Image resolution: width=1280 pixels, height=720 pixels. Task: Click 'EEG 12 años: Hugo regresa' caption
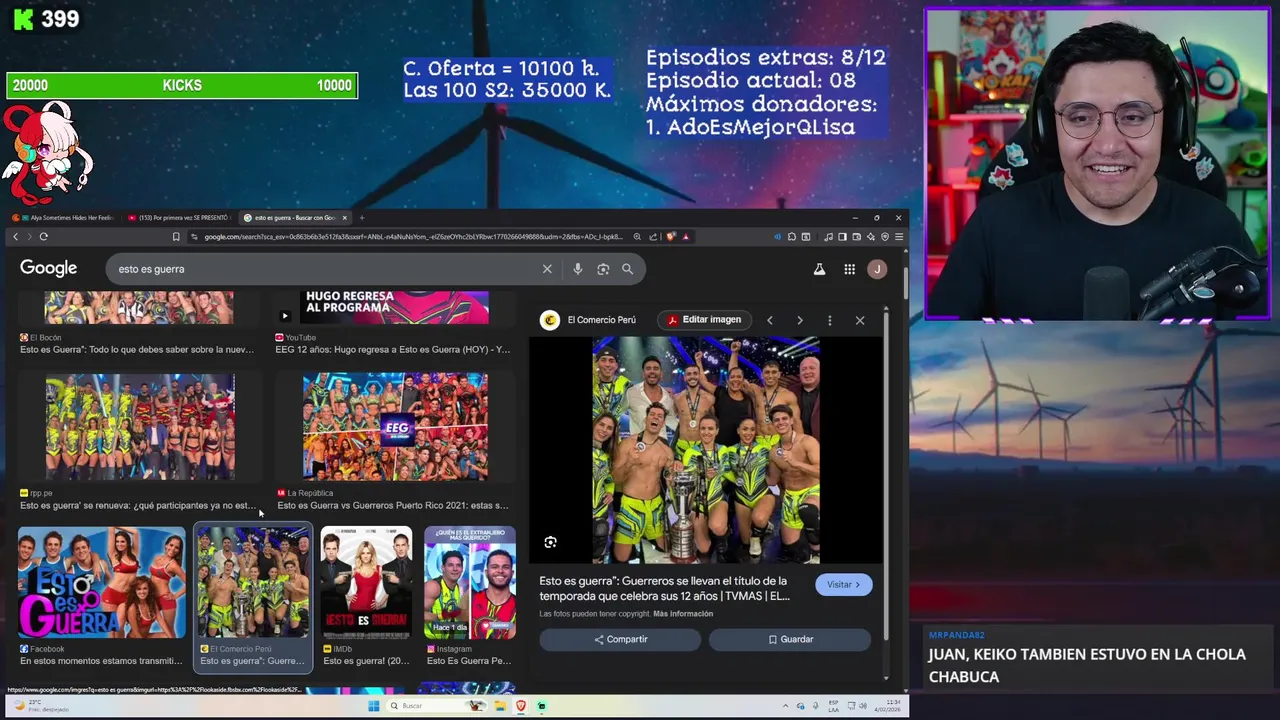coord(393,350)
